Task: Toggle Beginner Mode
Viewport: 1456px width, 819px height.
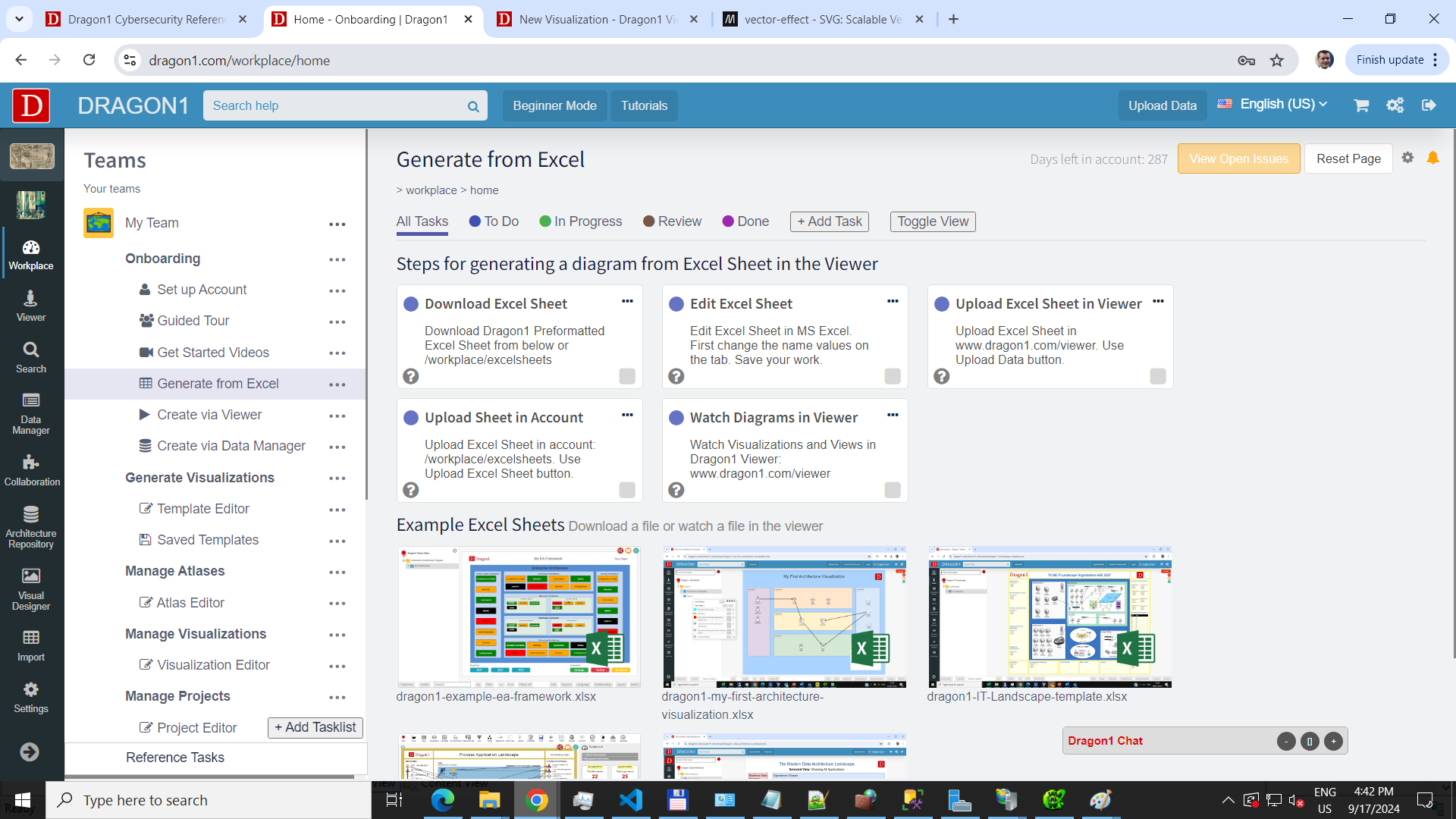Action: (554, 105)
